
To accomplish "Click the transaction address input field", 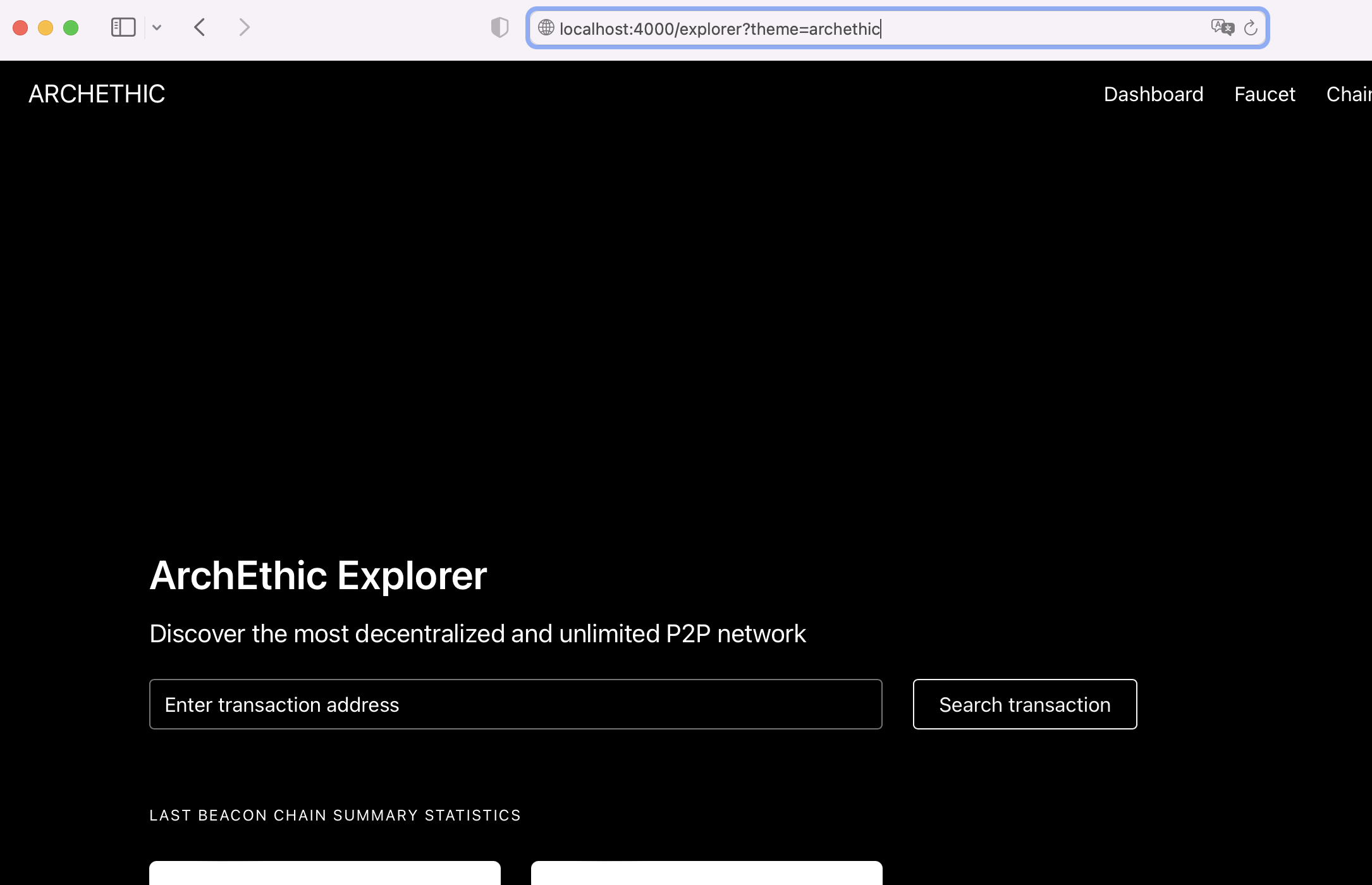I will (515, 704).
